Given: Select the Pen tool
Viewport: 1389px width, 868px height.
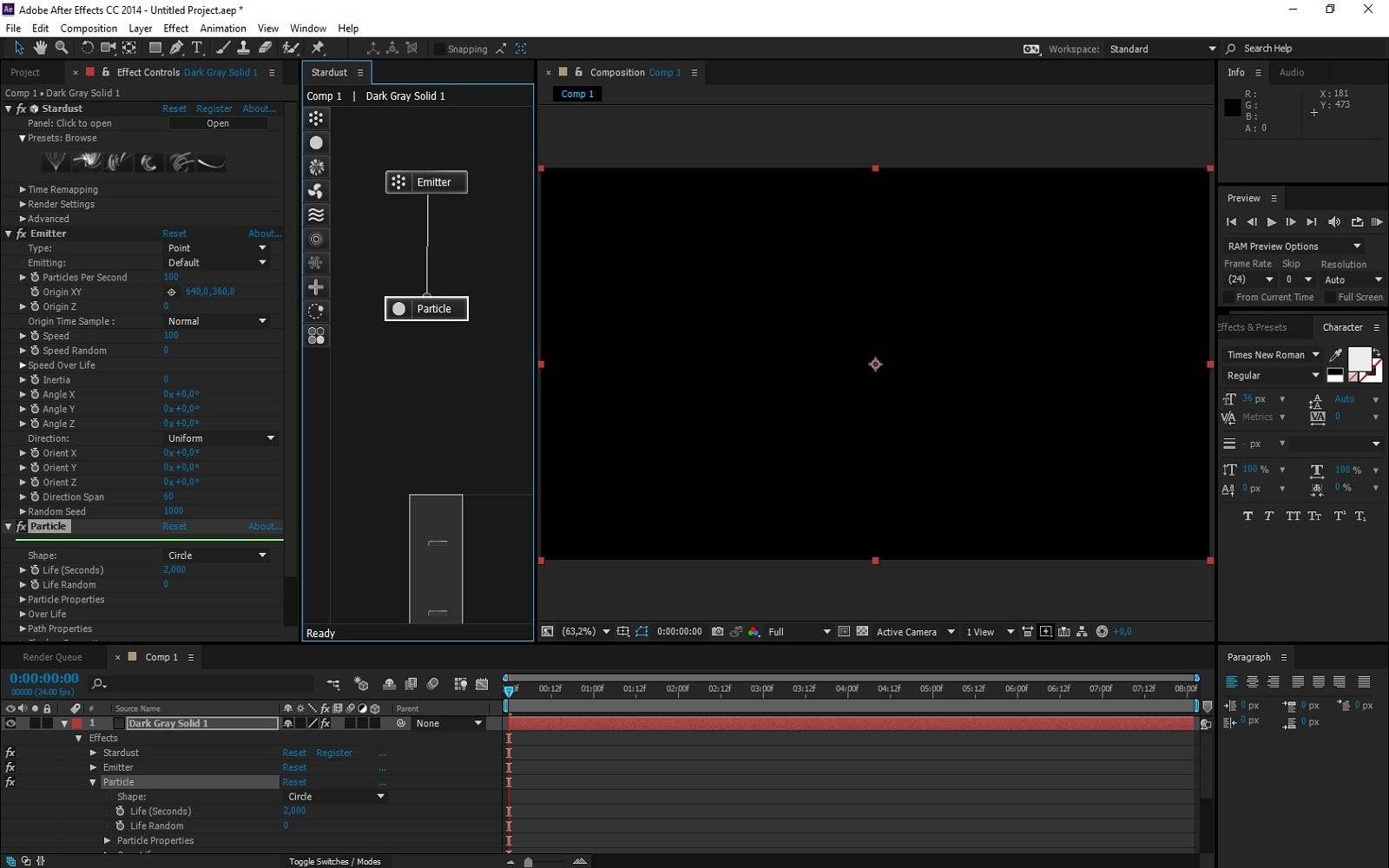Looking at the screenshot, I should (x=177, y=48).
